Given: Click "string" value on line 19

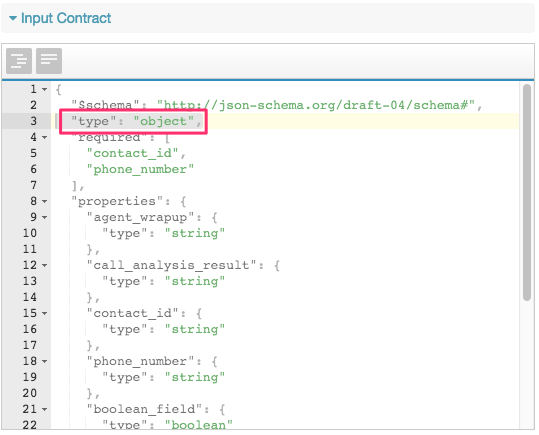Looking at the screenshot, I should (x=195, y=377).
